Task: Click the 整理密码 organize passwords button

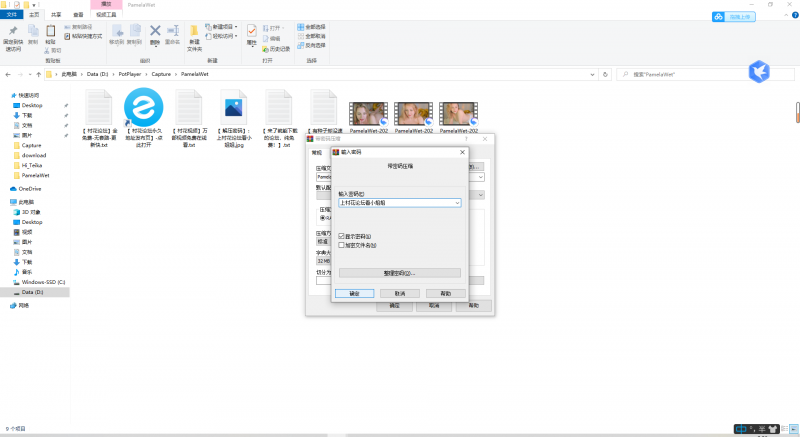Action: pos(399,272)
